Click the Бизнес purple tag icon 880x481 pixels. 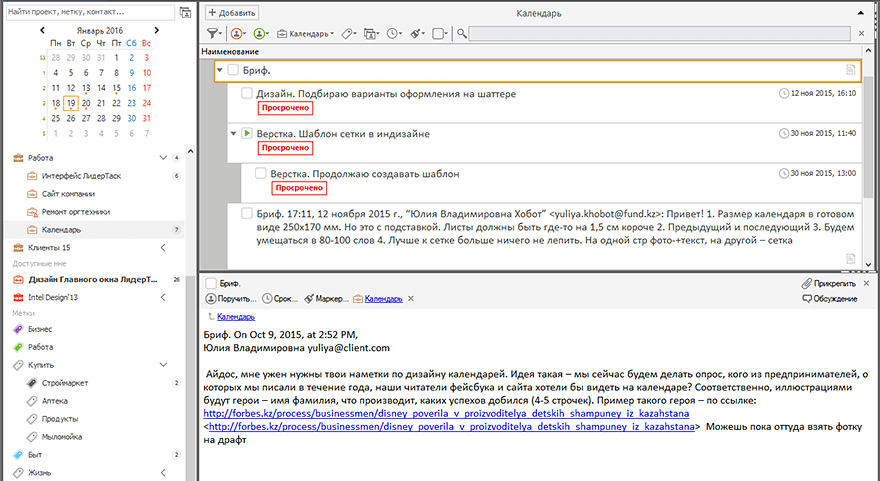pos(18,329)
